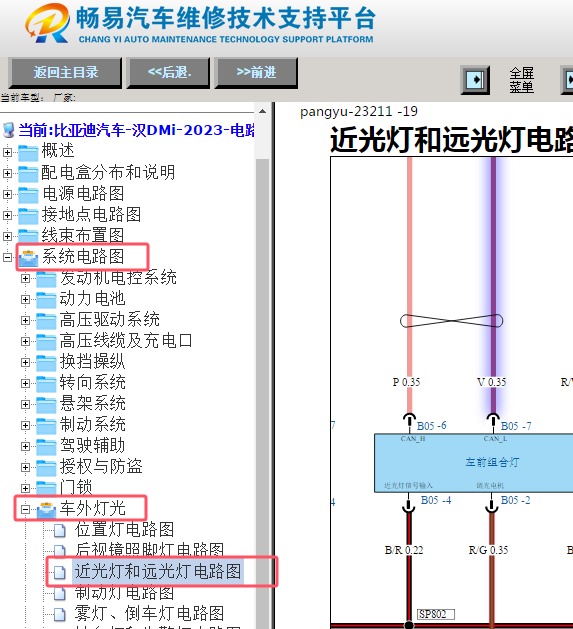Go back with the <<后退 button

point(169,73)
